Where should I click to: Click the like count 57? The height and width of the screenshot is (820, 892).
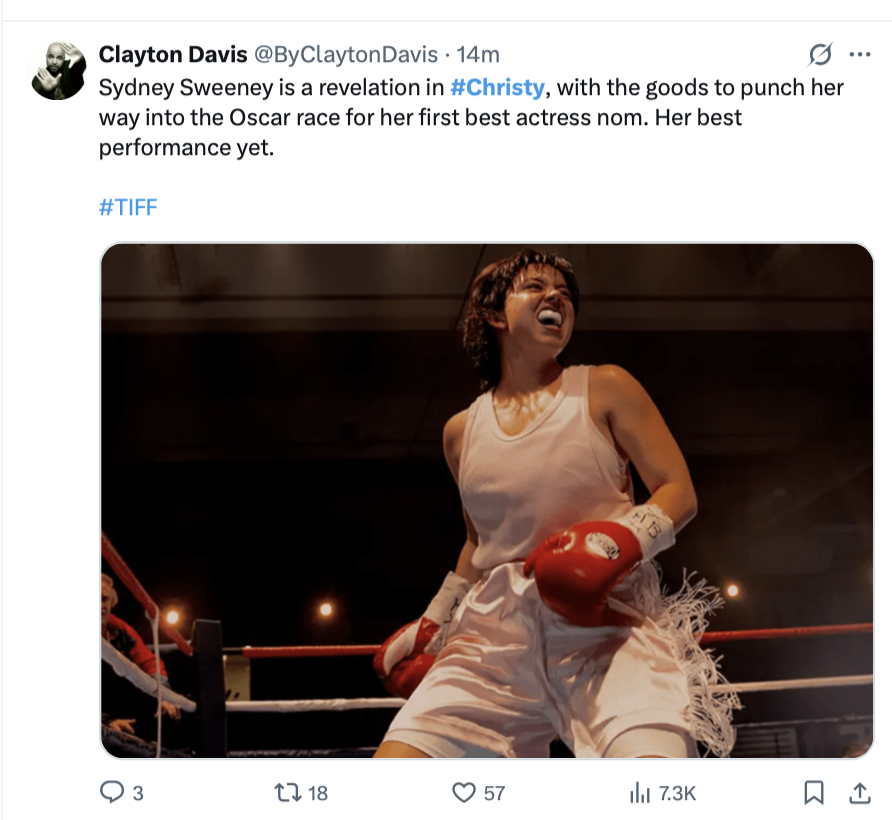point(494,793)
